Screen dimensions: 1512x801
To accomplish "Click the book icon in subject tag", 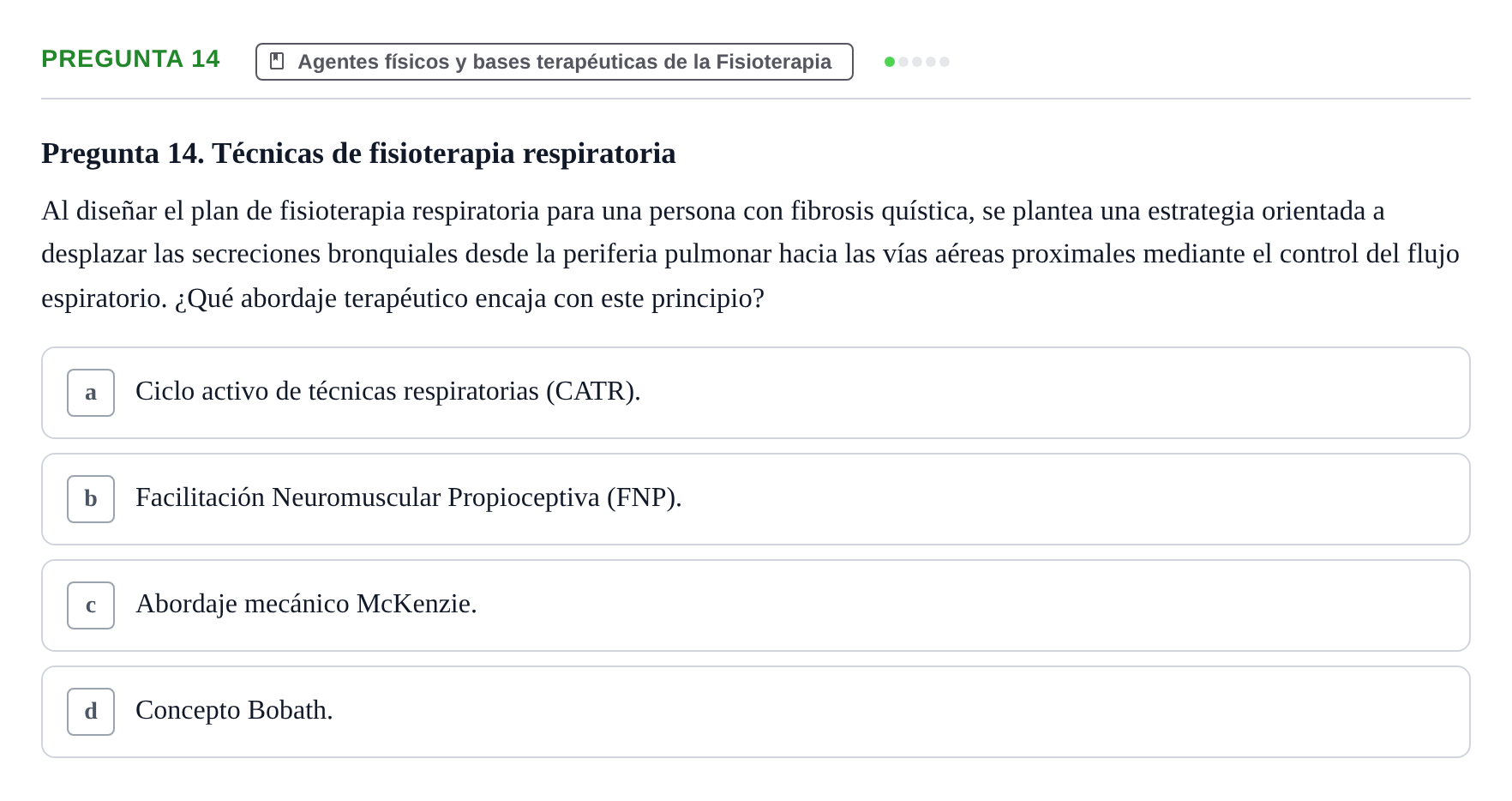I will (277, 61).
